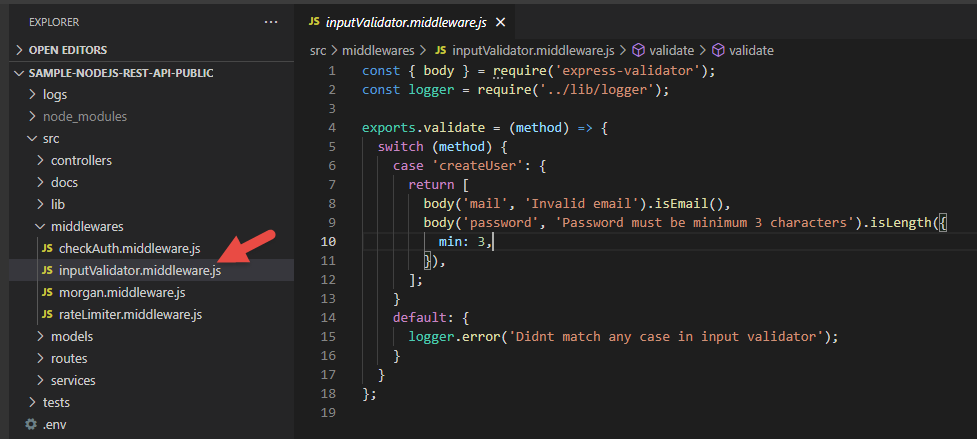The height and width of the screenshot is (439, 977).
Task: Open the Explorer more actions ellipsis
Action: click(270, 22)
